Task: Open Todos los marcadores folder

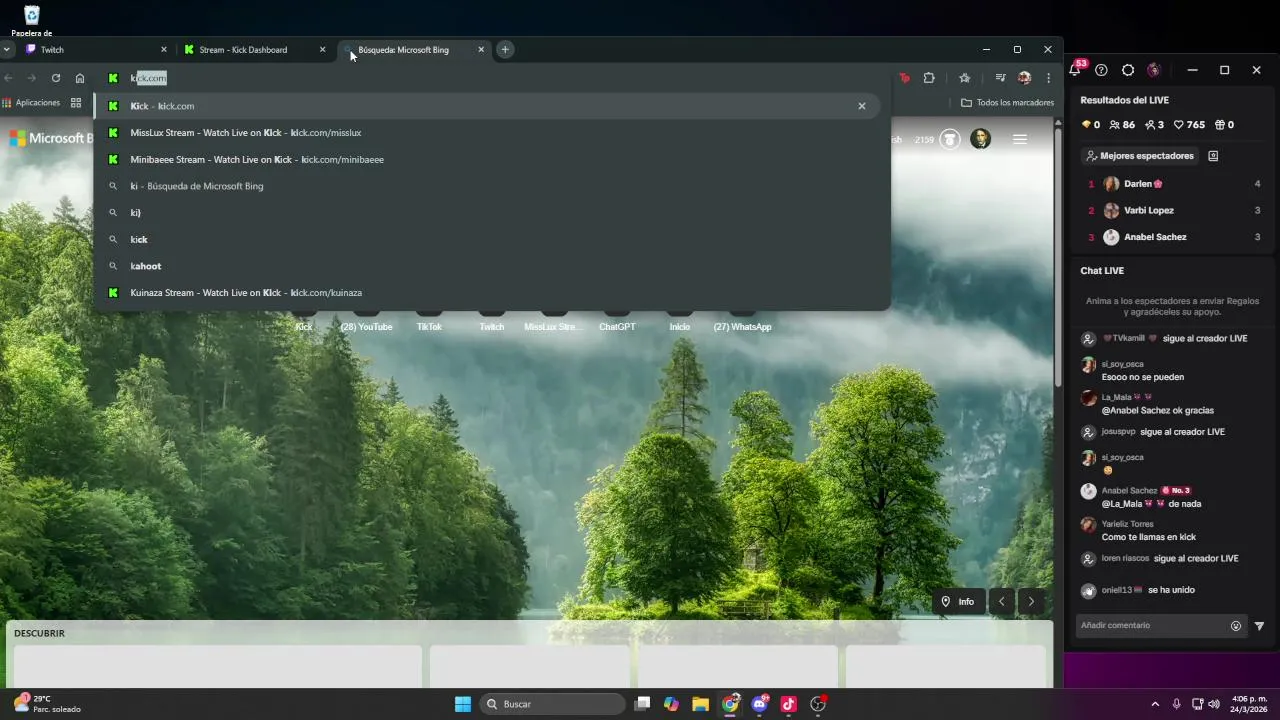Action: pyautogui.click(x=1007, y=103)
